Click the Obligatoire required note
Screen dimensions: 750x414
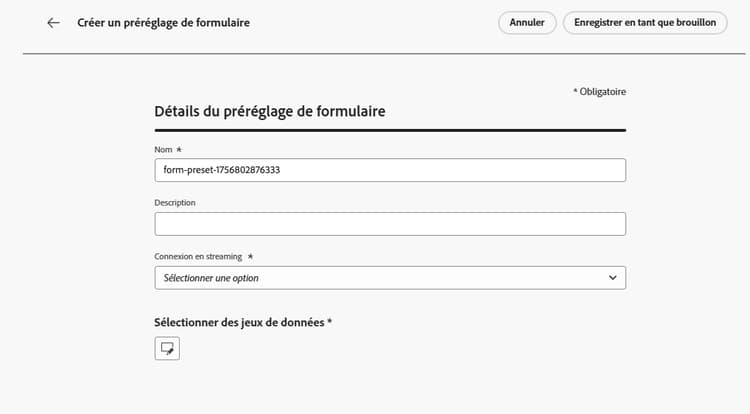(599, 92)
